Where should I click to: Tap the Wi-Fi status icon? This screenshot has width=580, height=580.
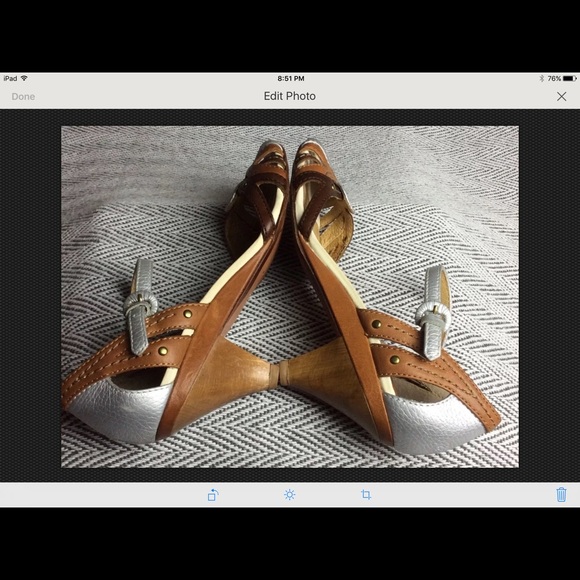(x=24, y=78)
